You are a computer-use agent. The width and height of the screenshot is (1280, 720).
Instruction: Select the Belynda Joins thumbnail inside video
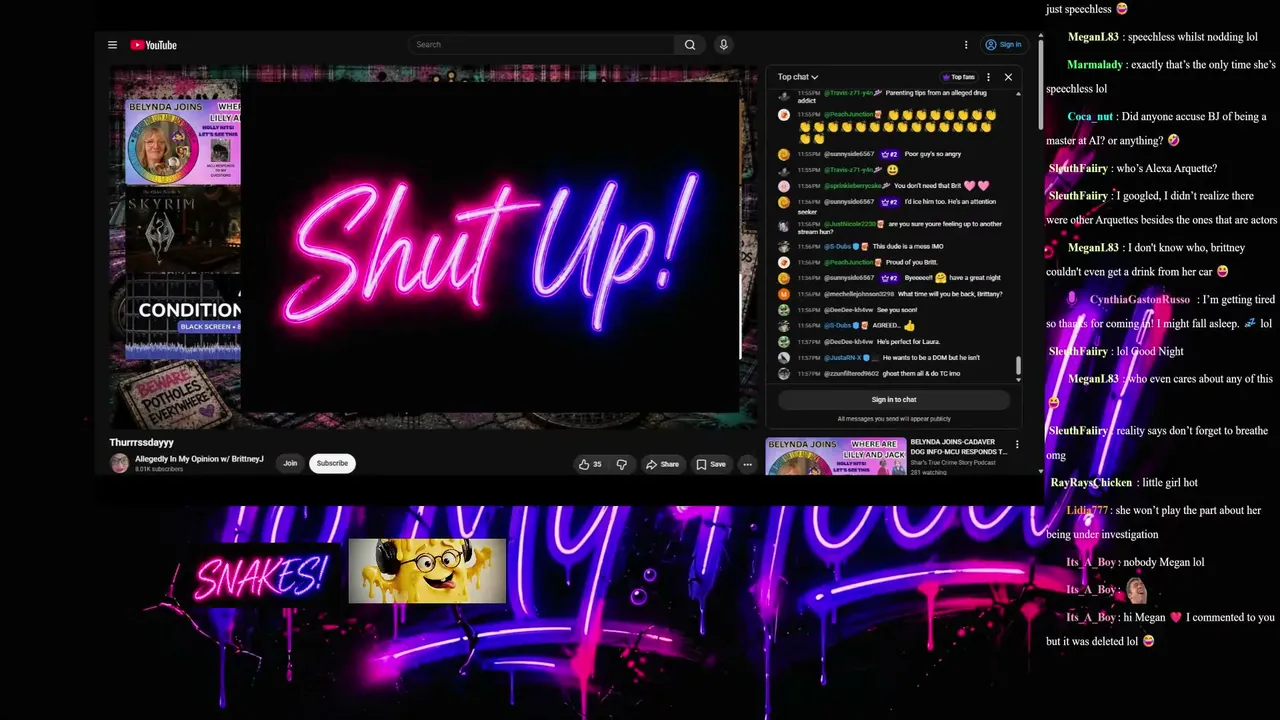183,142
